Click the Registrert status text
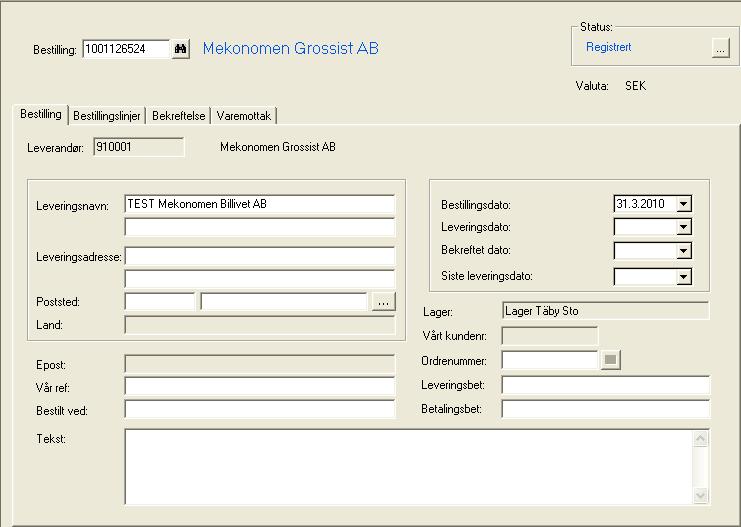741x527 pixels. [x=609, y=47]
